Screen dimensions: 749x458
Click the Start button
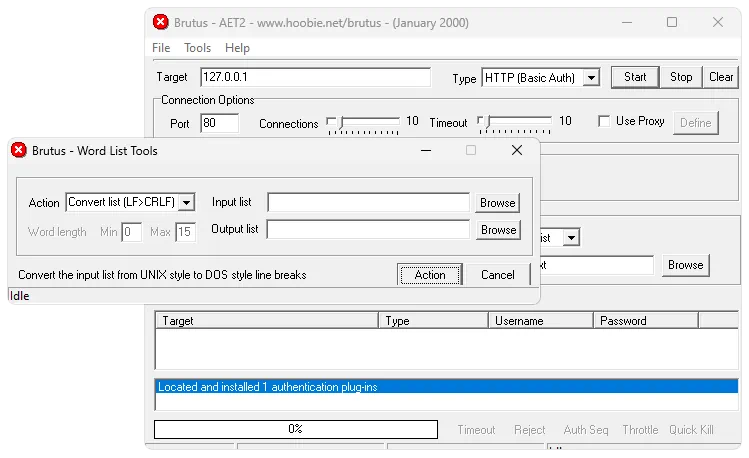pyautogui.click(x=635, y=77)
